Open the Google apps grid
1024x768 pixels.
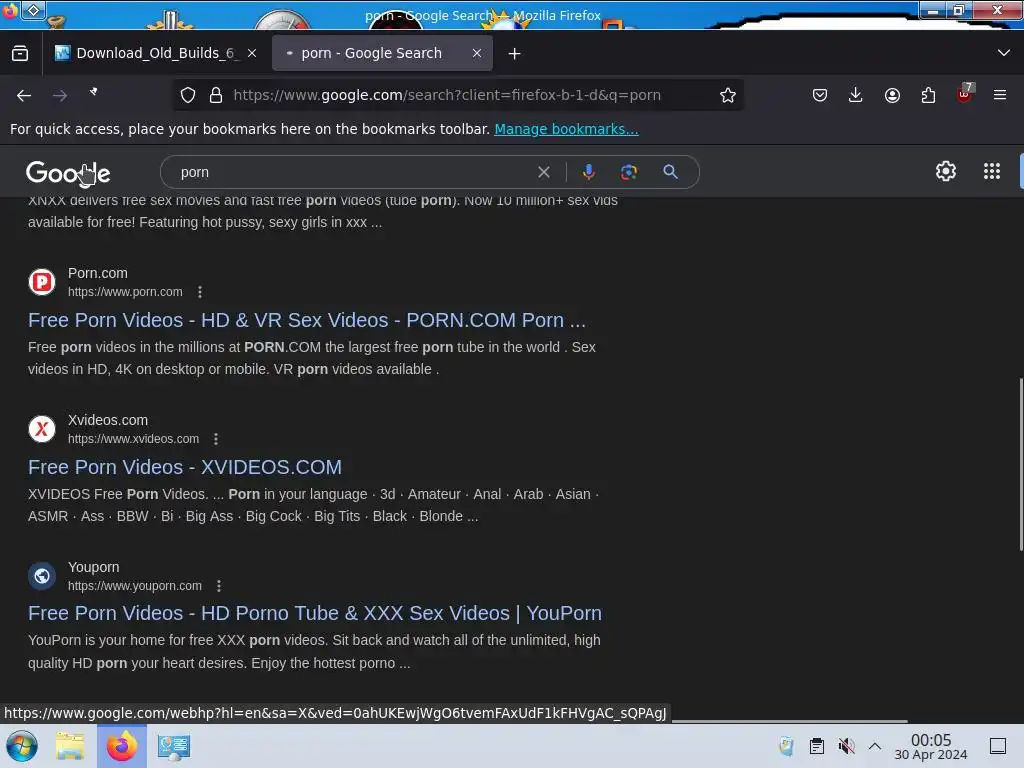[991, 171]
